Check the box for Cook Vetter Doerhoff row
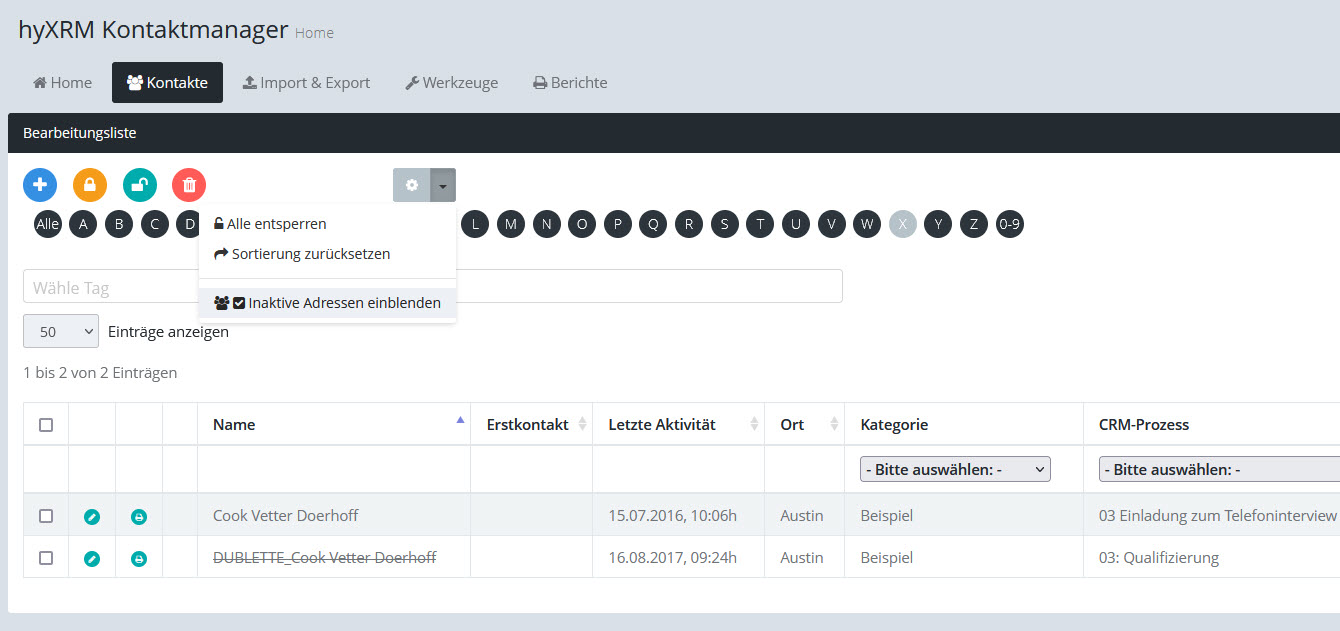Image resolution: width=1340 pixels, height=631 pixels. click(46, 516)
